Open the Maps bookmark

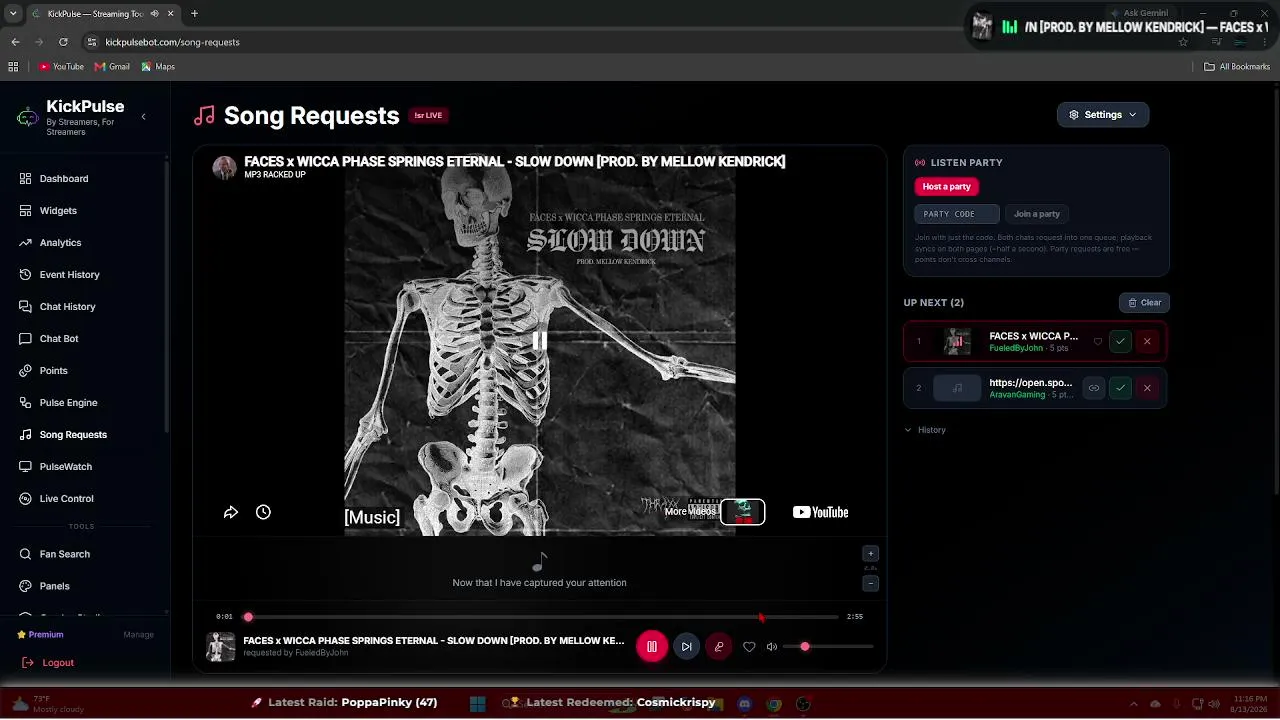coord(158,67)
